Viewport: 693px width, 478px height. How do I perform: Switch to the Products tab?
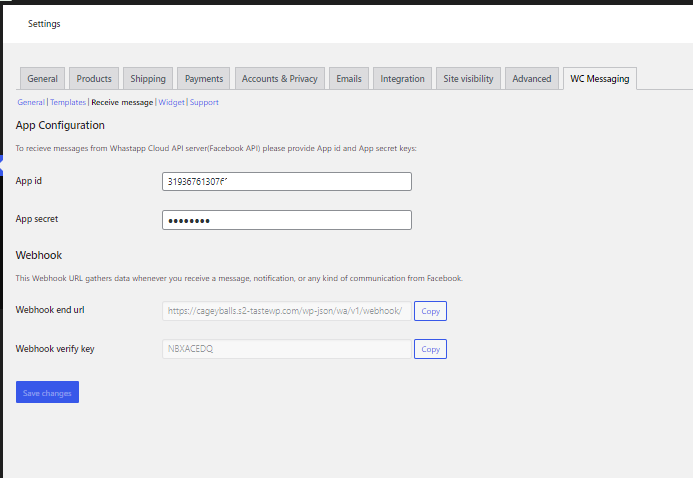point(94,79)
